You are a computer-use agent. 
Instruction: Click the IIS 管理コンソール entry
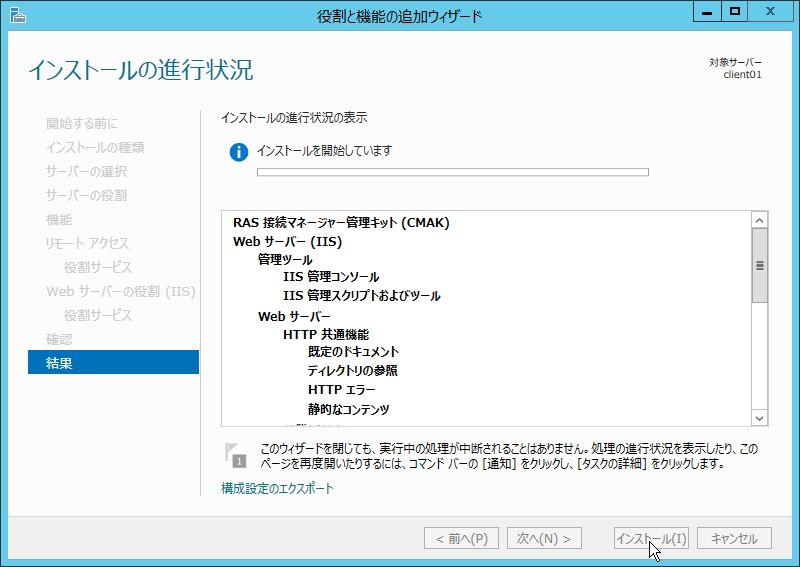pyautogui.click(x=331, y=277)
